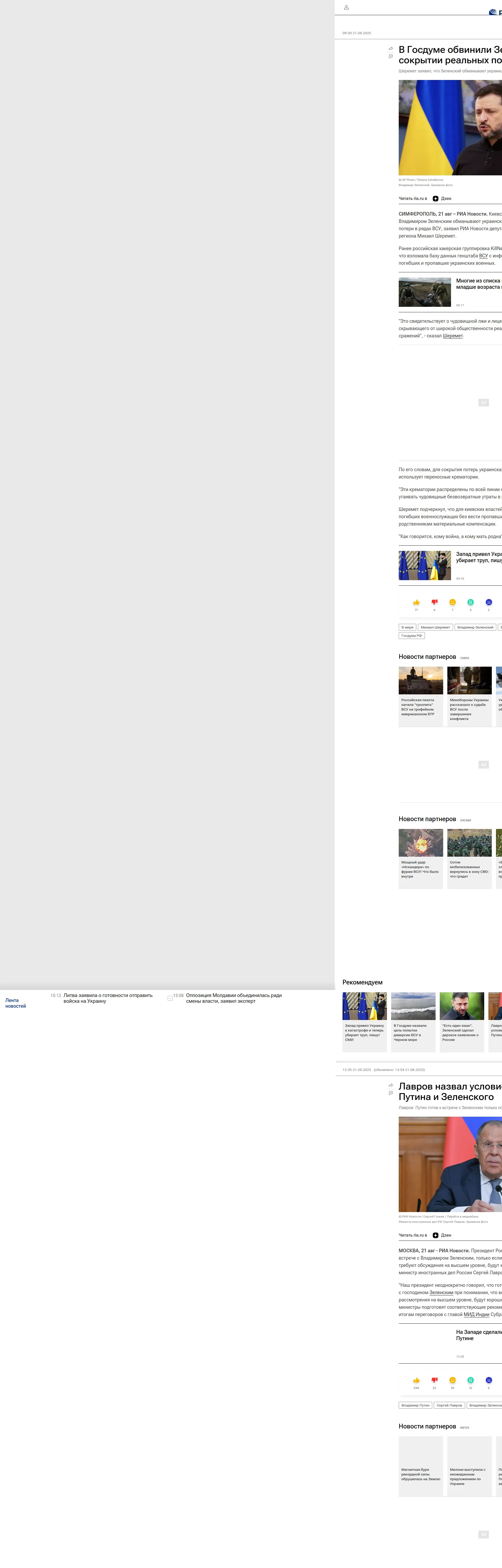Image resolution: width=502 pixels, height=1568 pixels.
Task: Select the Михаил Шеремет tag
Action: pyautogui.click(x=435, y=627)
